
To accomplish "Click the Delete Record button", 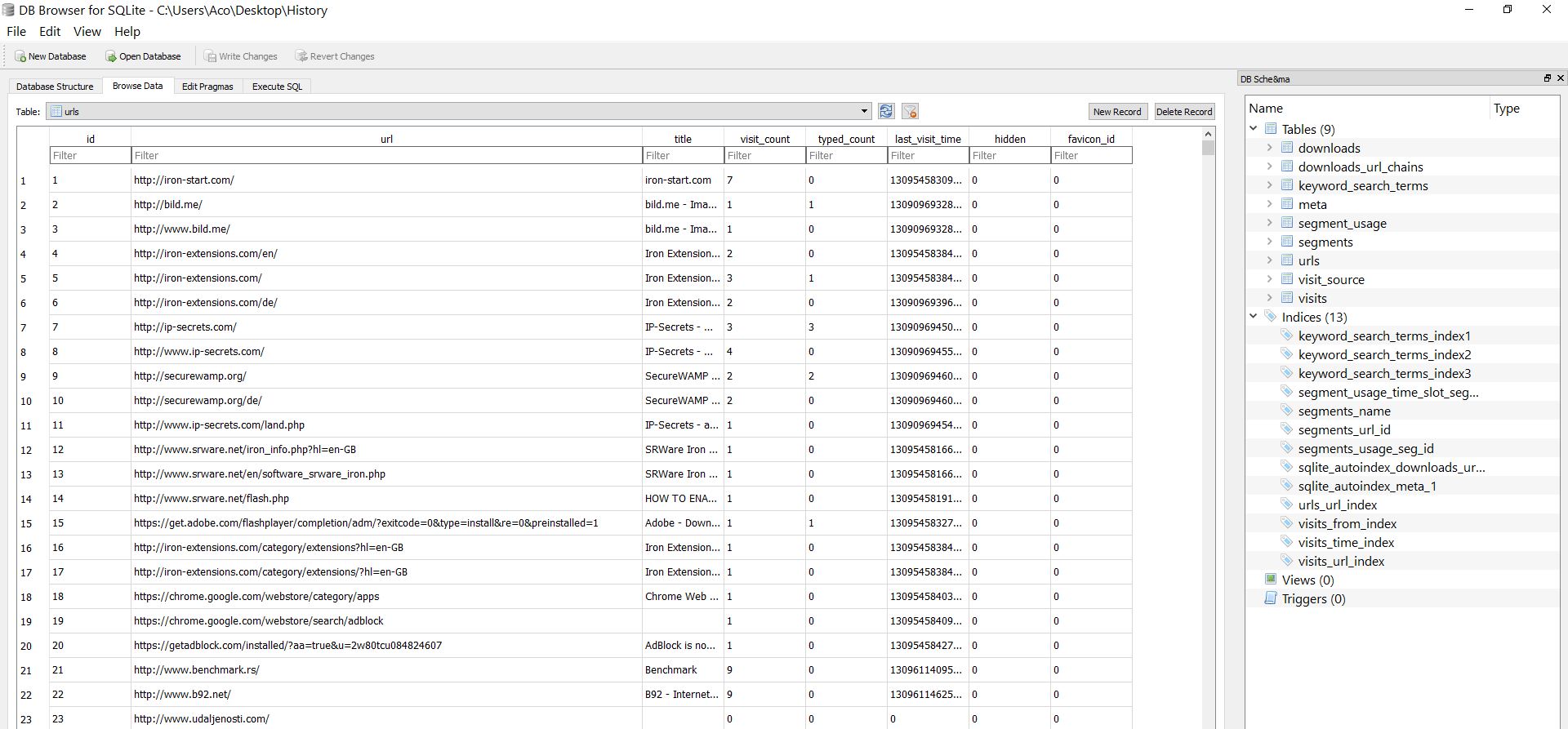I will 1183,112.
